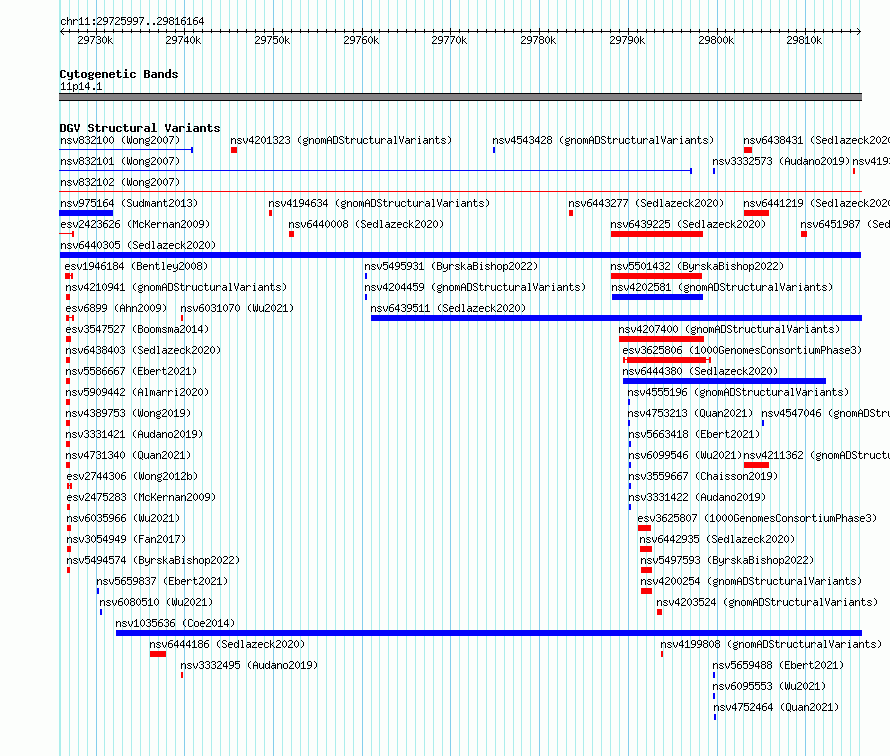
Task: Click the long blue bar of nsv6440305
Action: tap(460, 255)
